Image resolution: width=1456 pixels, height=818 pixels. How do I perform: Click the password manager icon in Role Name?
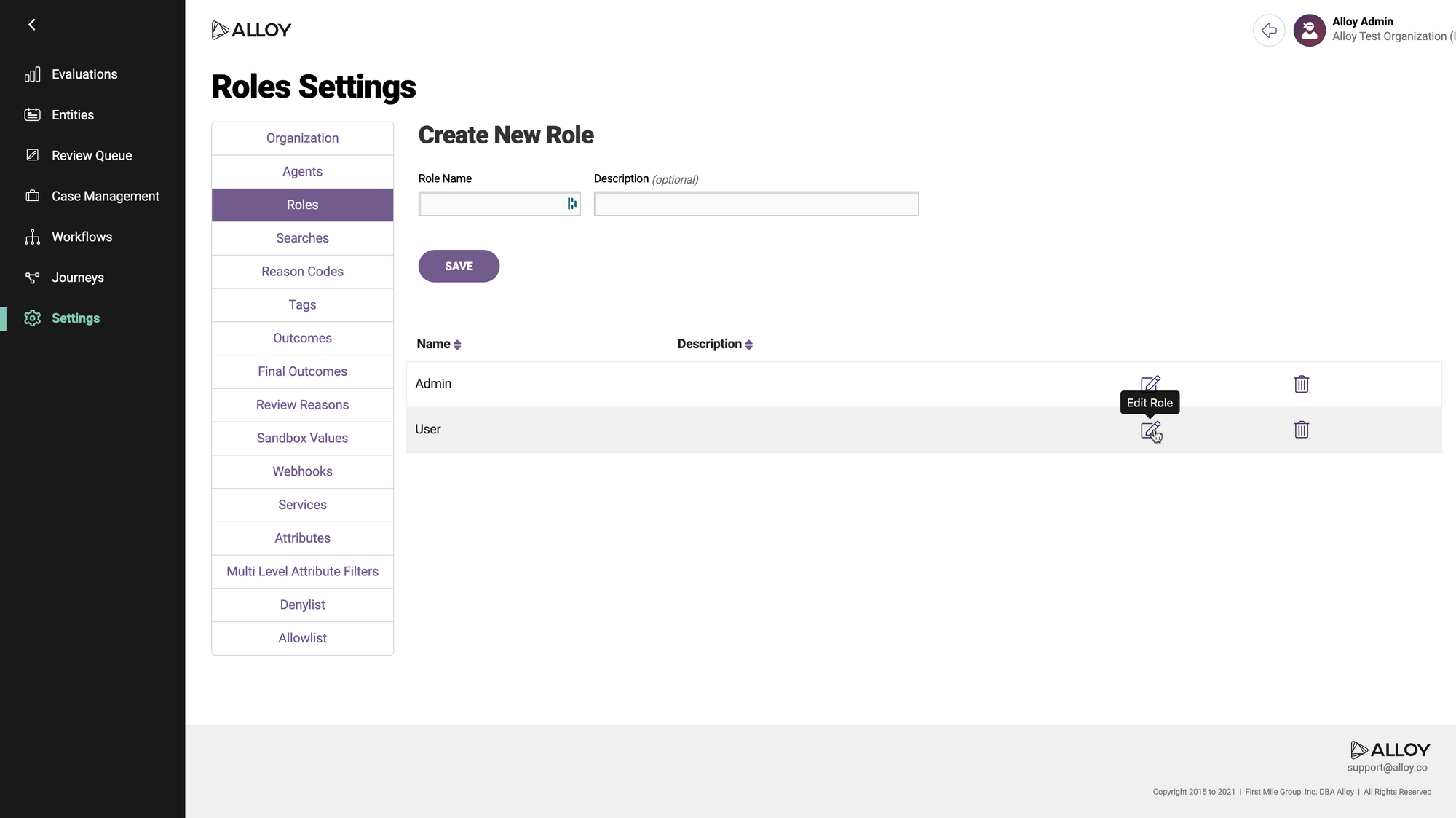(x=571, y=204)
